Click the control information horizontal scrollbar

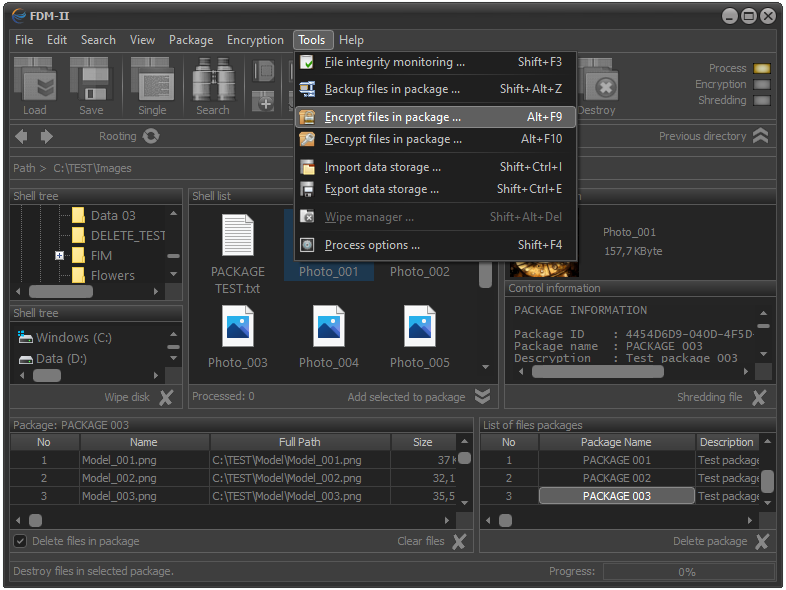pos(598,371)
